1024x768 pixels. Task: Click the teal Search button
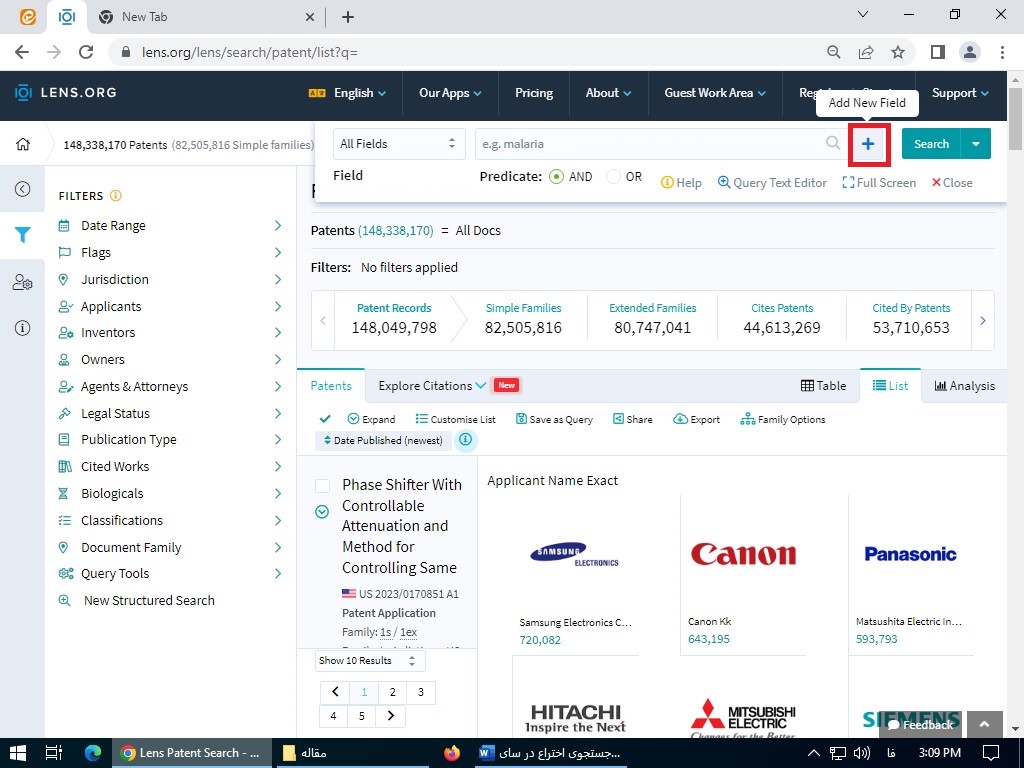[930, 144]
